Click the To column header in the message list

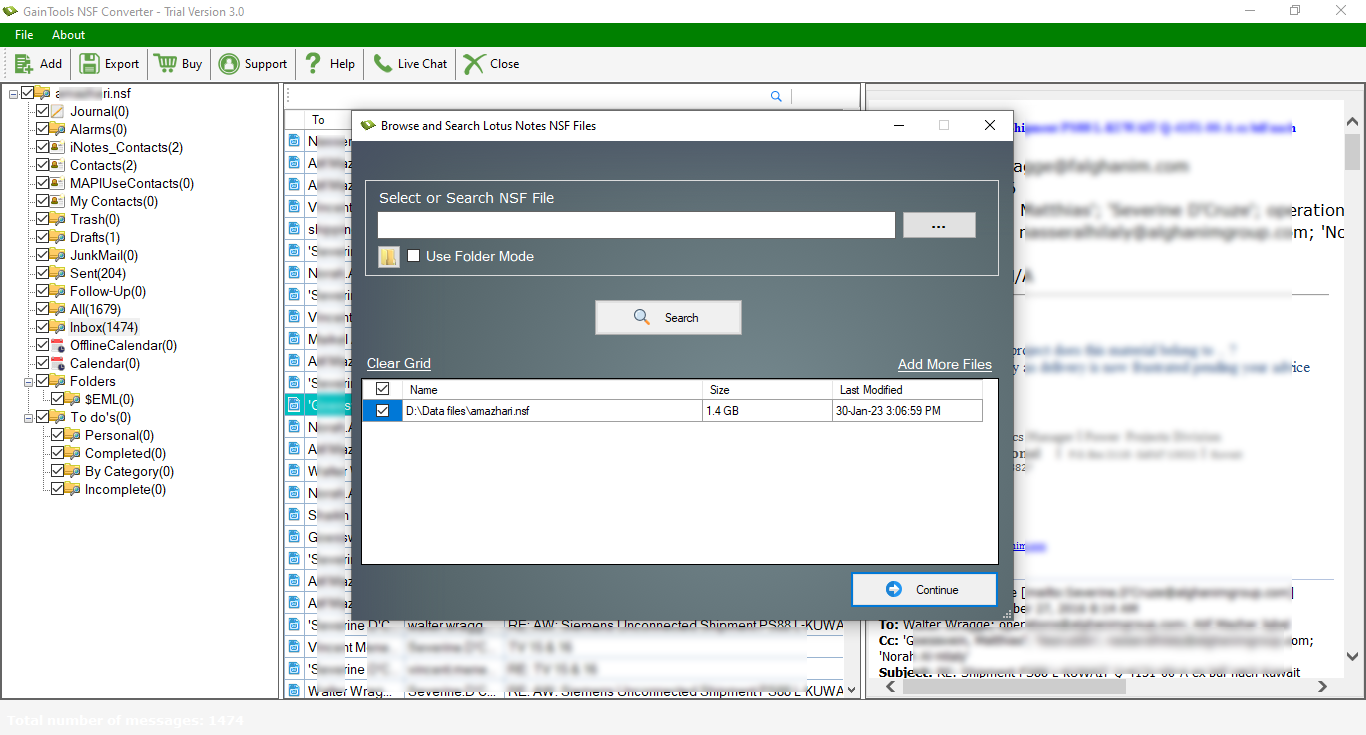pos(318,120)
